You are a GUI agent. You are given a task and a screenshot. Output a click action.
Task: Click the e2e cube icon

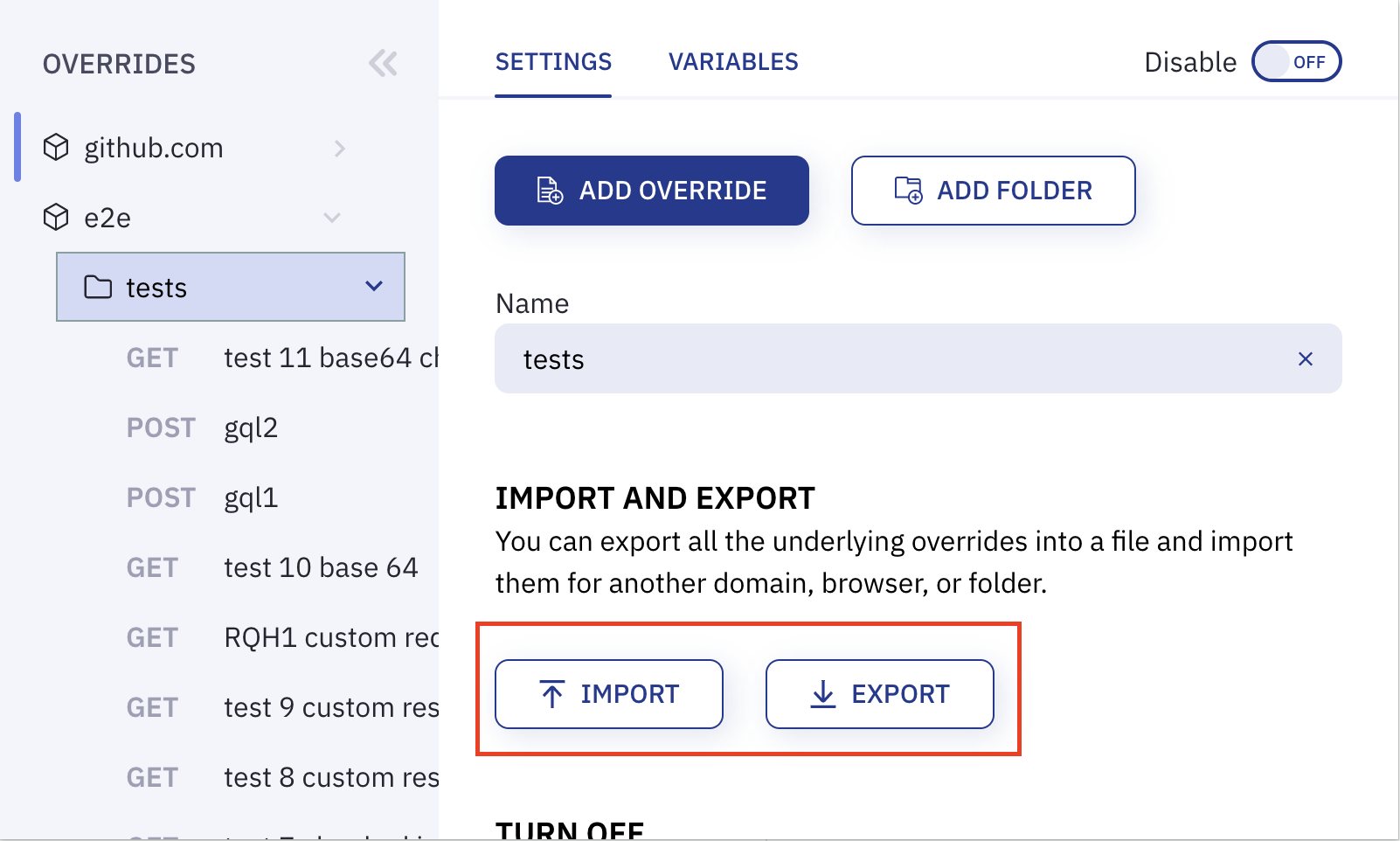pos(56,217)
